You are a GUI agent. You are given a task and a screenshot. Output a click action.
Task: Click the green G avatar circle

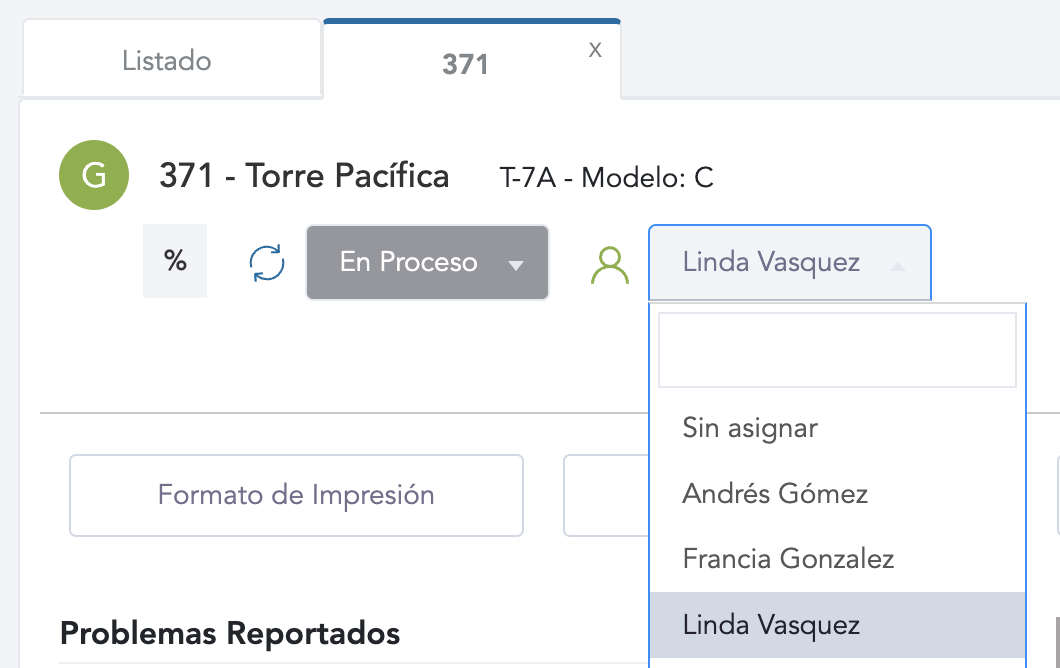coord(94,176)
